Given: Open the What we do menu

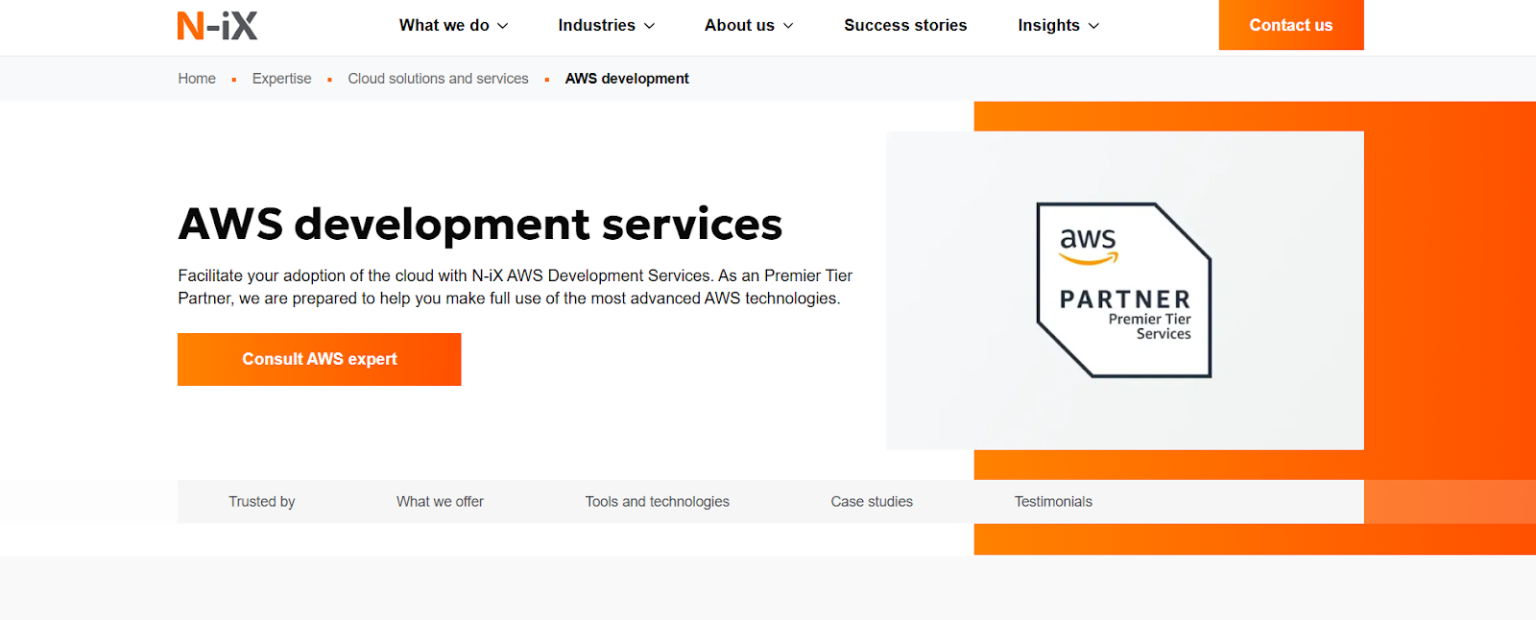Looking at the screenshot, I should [x=444, y=26].
